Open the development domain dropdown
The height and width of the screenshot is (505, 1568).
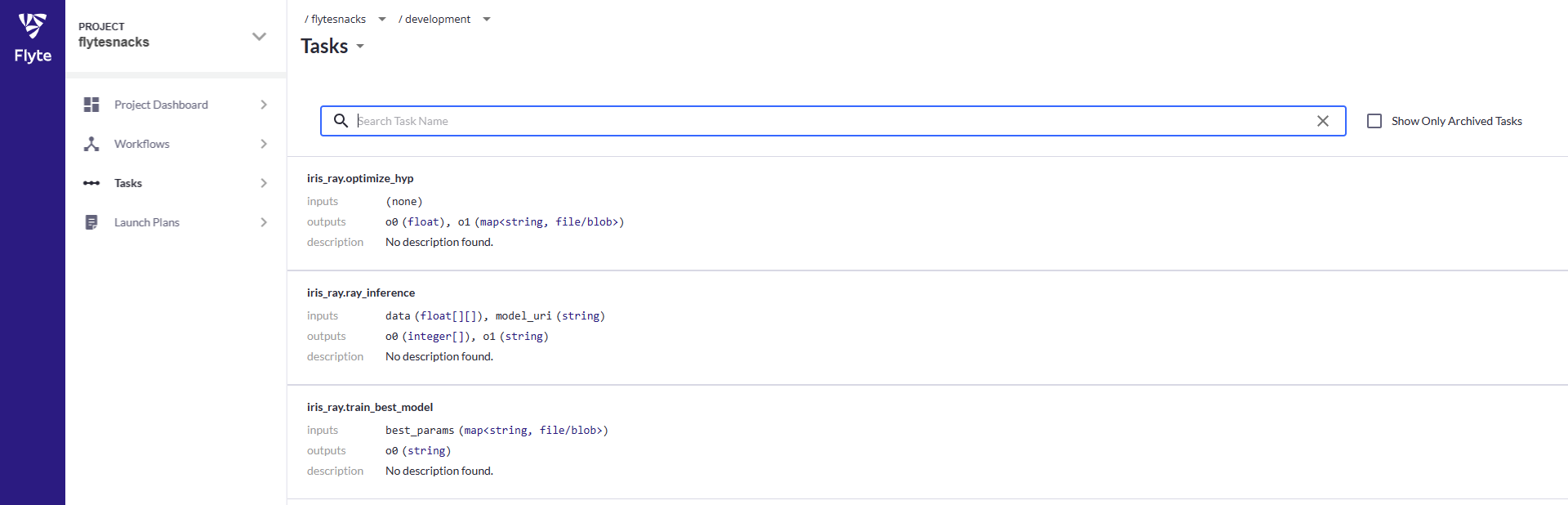coord(487,20)
